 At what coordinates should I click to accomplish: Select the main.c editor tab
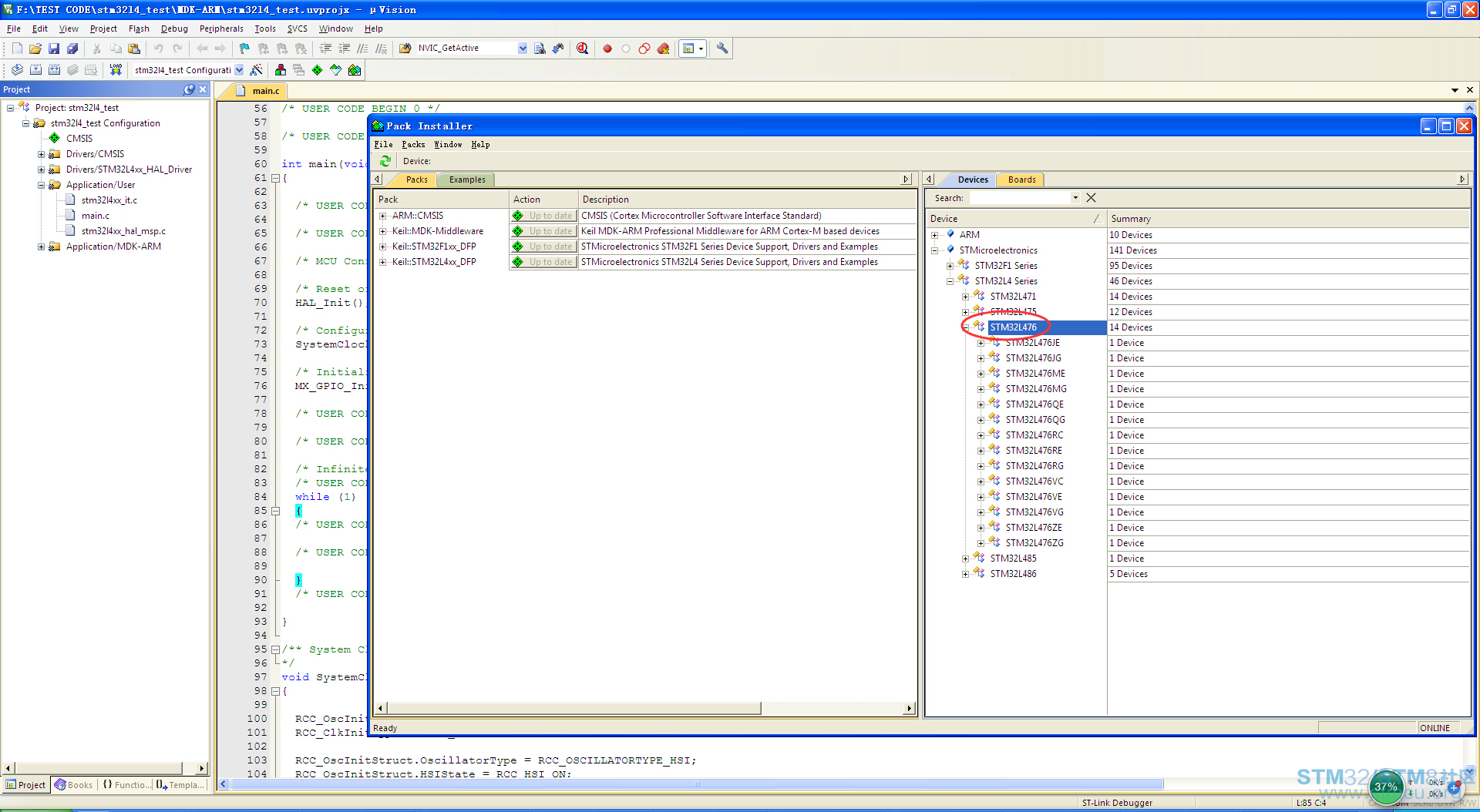point(259,91)
